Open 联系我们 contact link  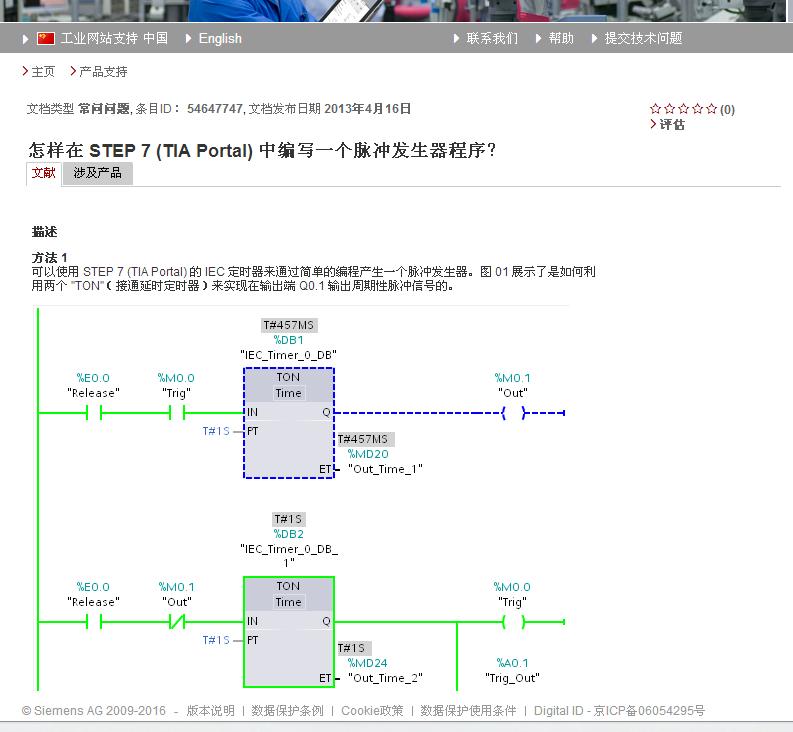click(492, 38)
